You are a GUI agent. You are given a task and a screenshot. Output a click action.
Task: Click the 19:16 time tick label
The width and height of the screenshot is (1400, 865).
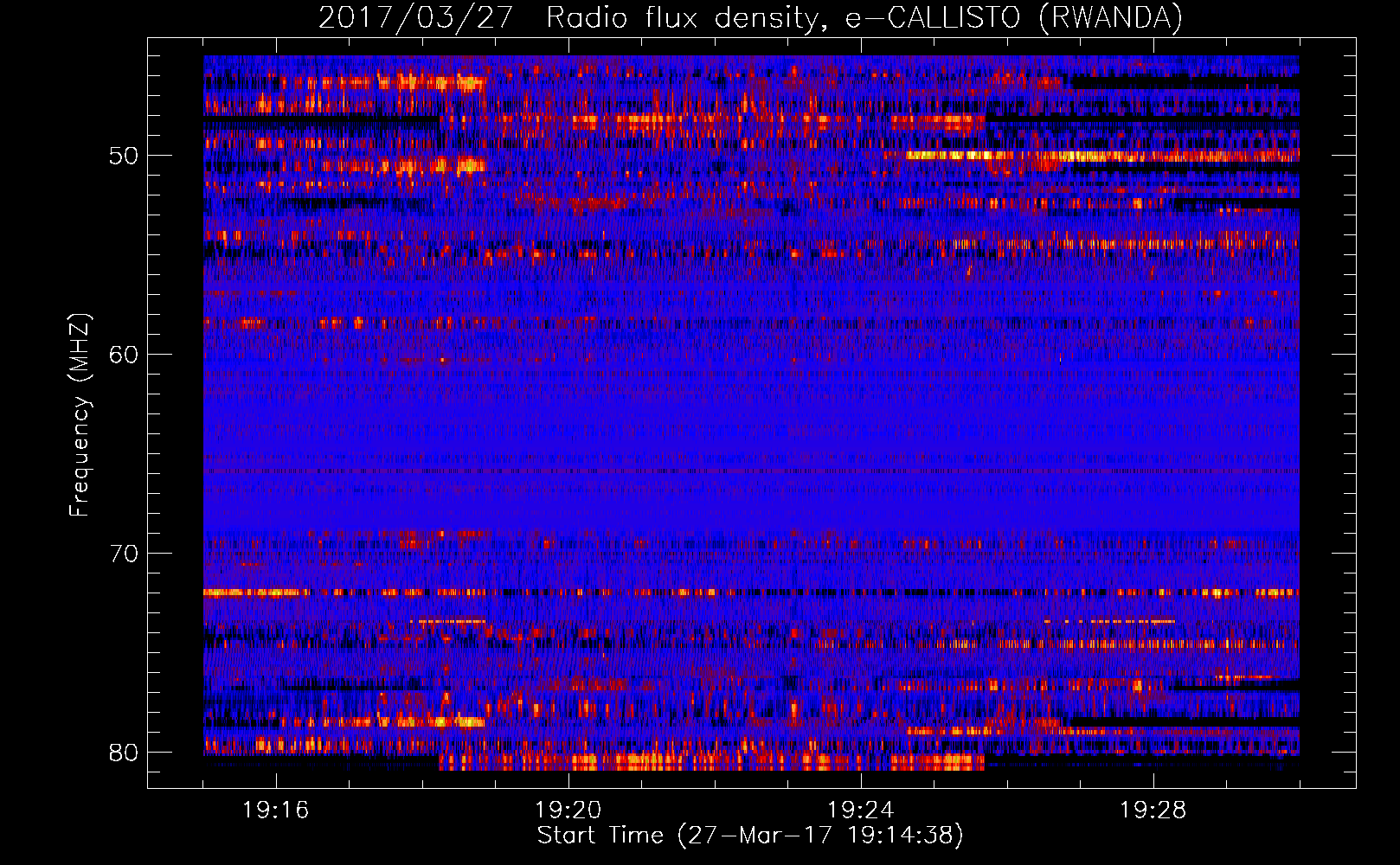(276, 811)
